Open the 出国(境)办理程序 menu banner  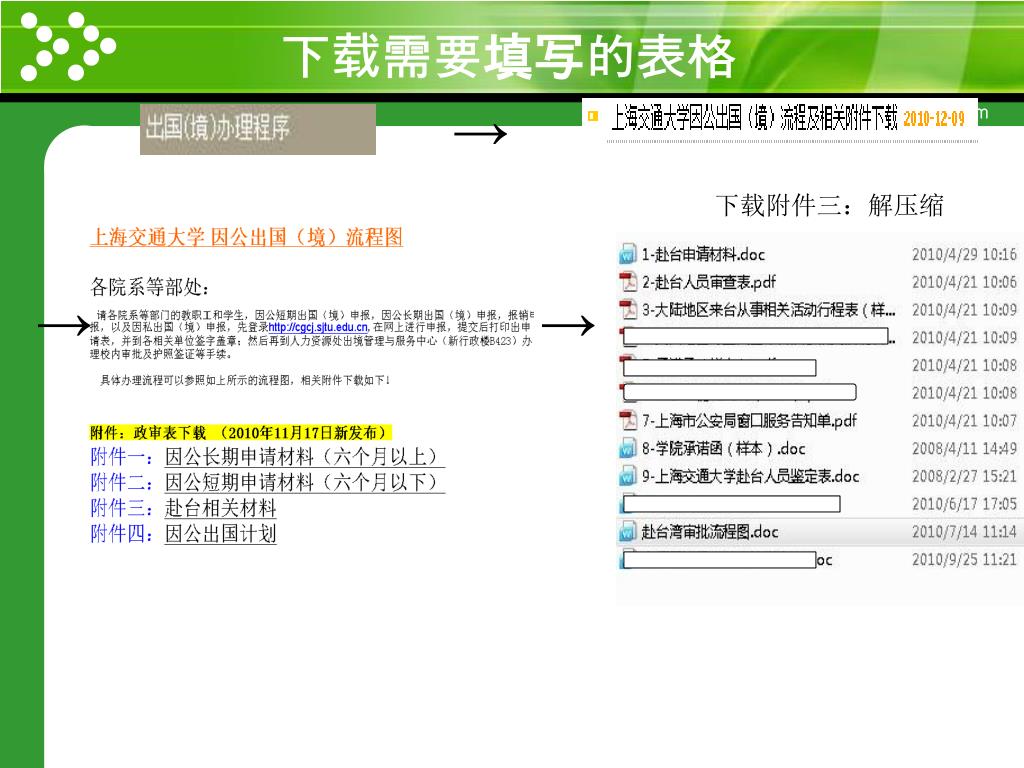point(258,129)
